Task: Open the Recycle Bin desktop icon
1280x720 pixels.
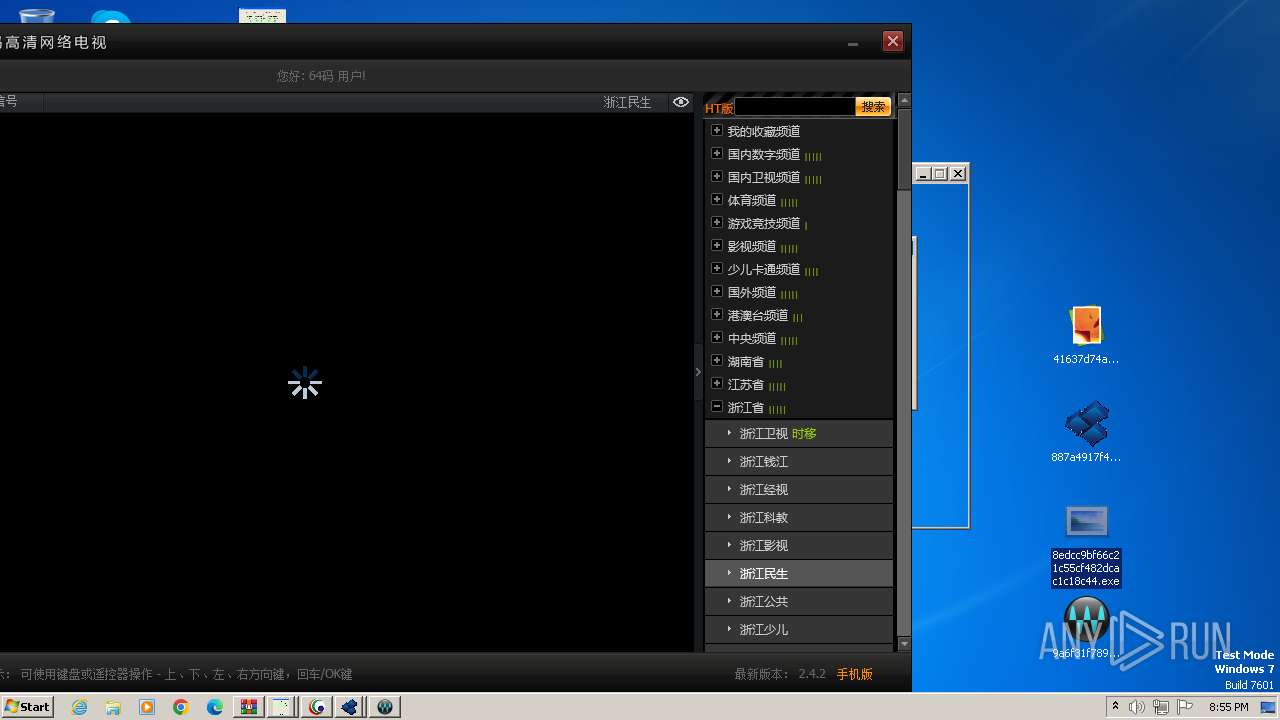Action: [x=37, y=15]
